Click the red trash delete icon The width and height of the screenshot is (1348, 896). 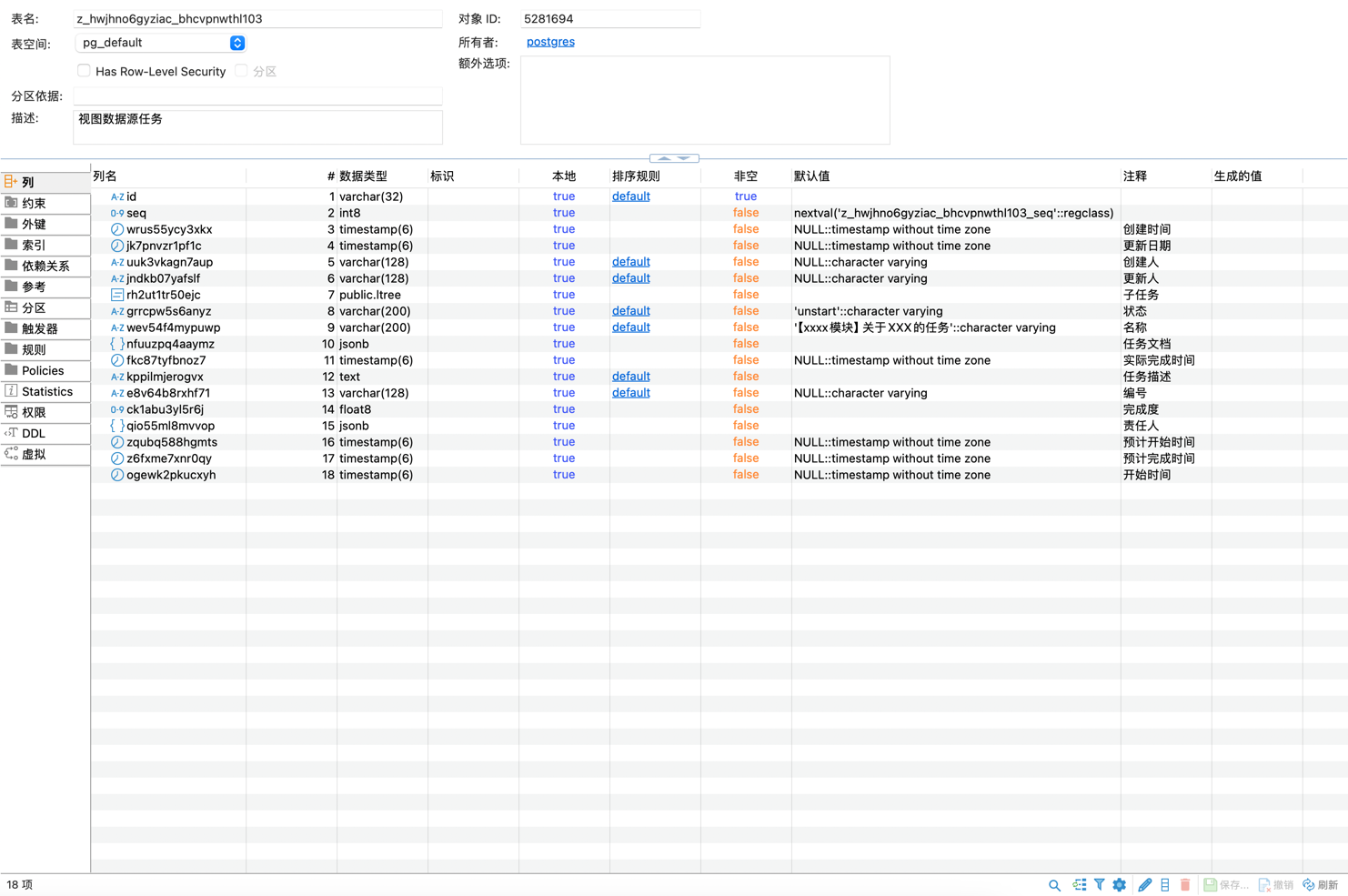1183,884
